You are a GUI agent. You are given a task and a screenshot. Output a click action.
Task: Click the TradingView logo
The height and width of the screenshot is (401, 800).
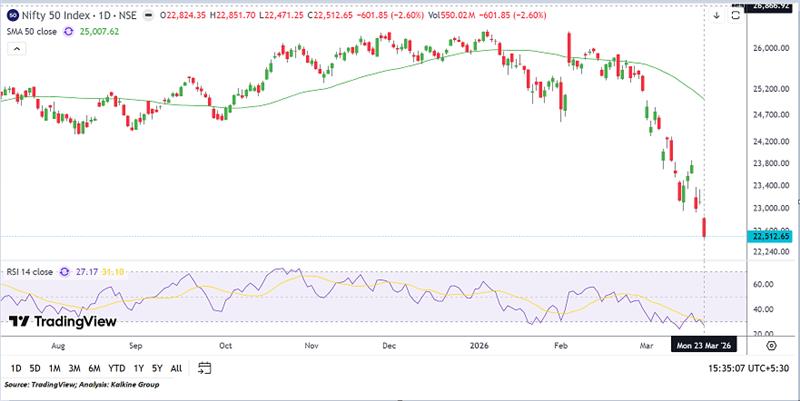tap(62, 321)
